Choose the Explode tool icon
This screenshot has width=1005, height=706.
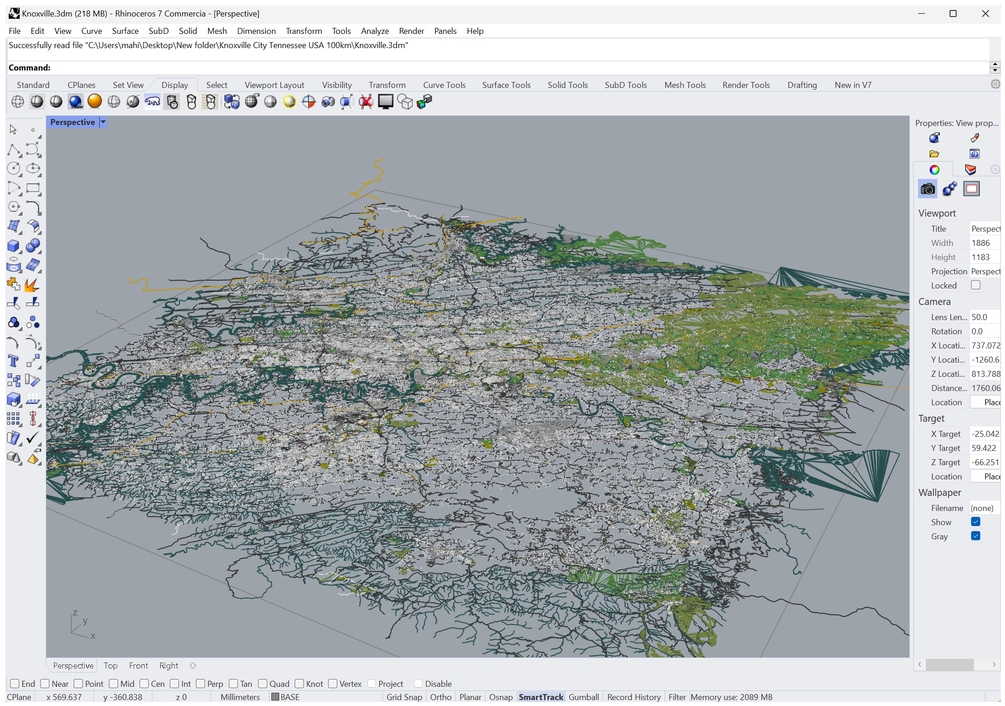pos(33,284)
